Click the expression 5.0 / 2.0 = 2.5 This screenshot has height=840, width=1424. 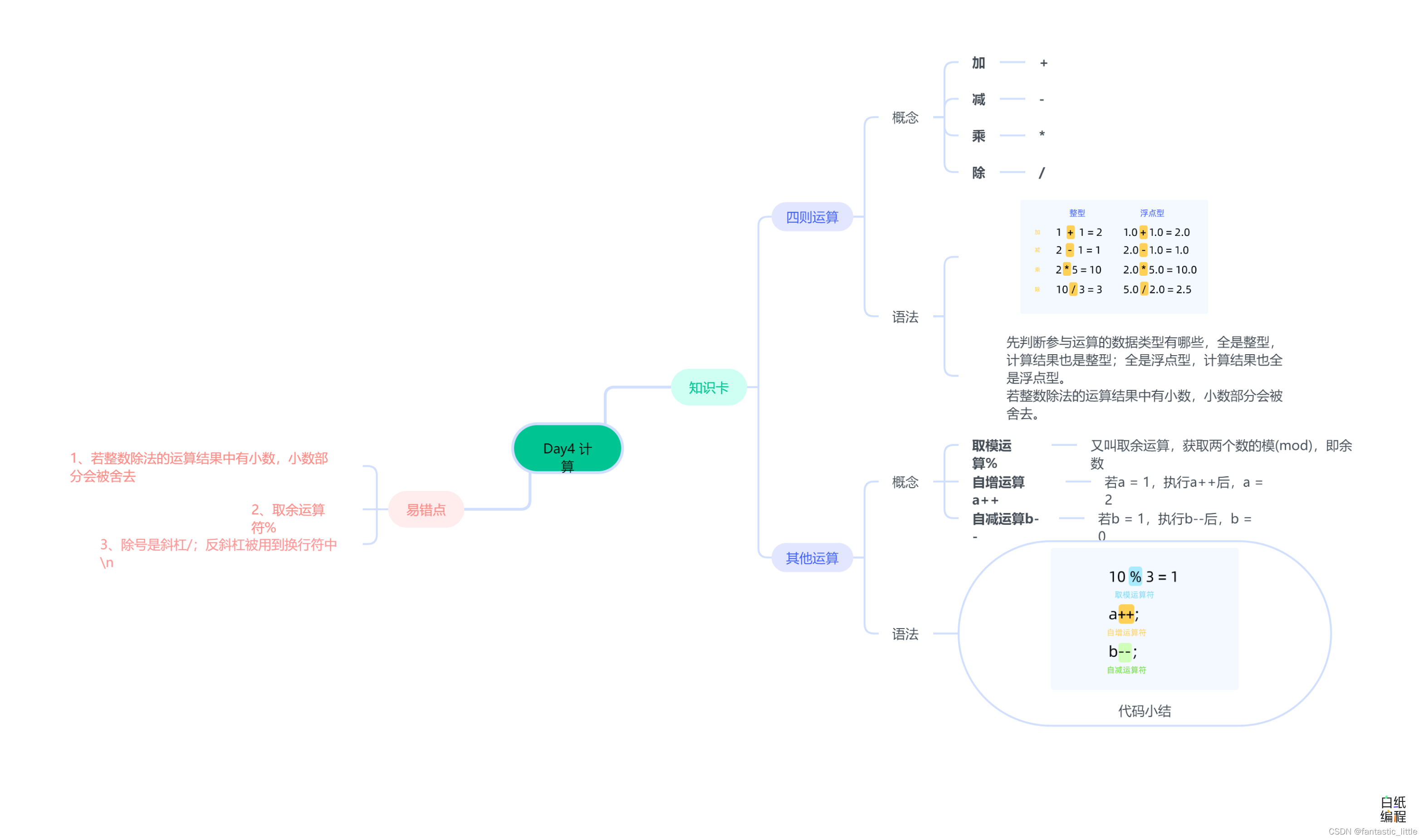[1157, 290]
